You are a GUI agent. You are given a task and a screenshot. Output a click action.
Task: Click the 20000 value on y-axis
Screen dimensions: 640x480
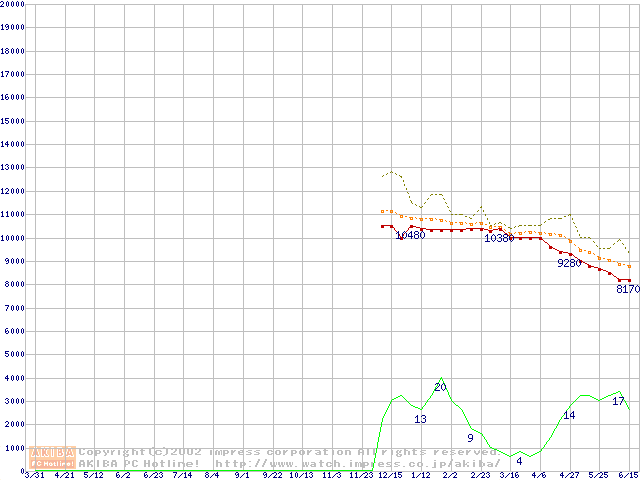pyautogui.click(x=13, y=4)
